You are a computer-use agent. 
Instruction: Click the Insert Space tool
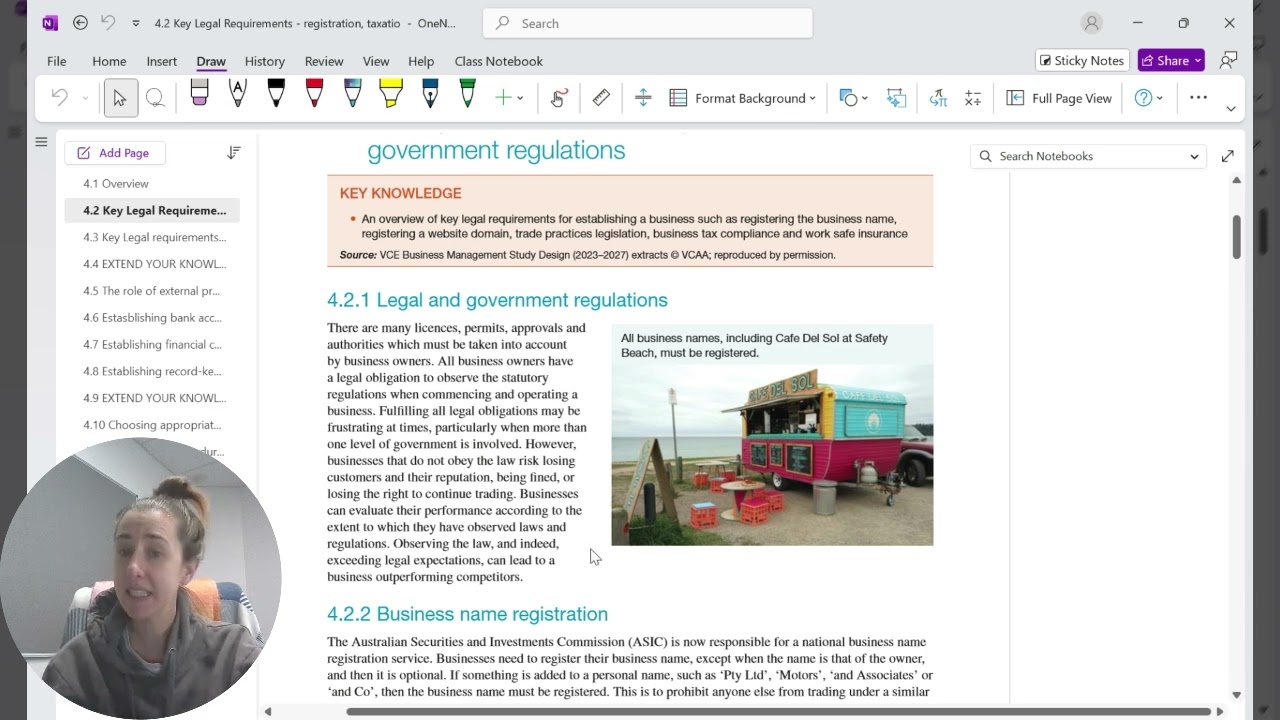[643, 98]
